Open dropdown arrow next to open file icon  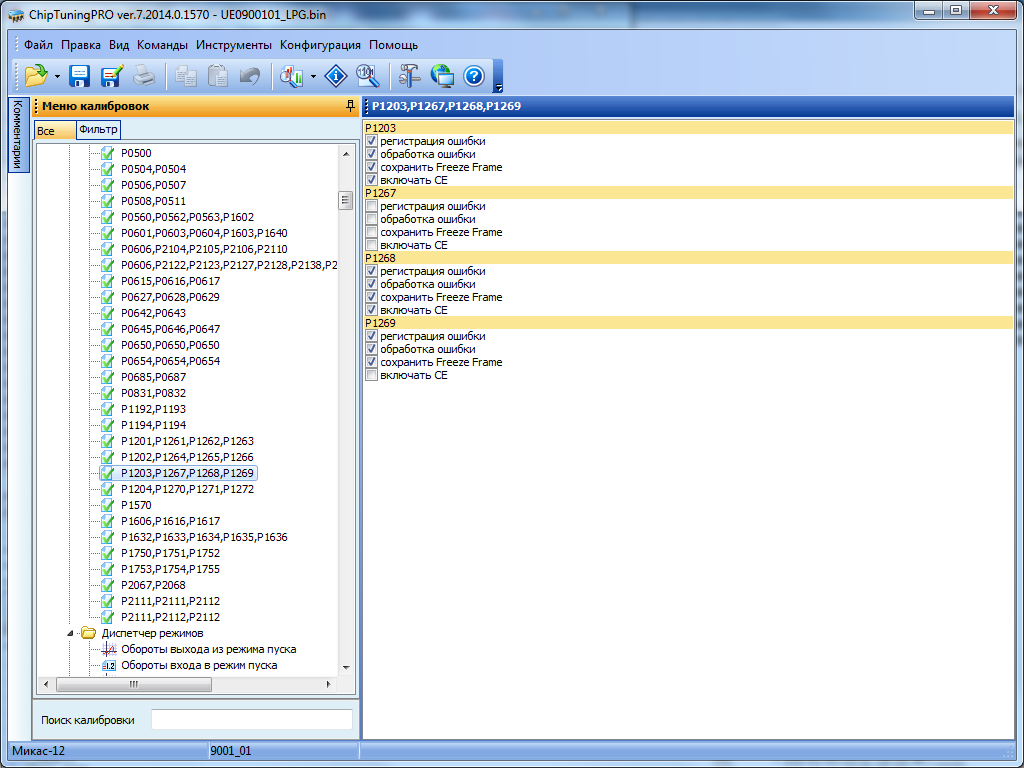[58, 76]
